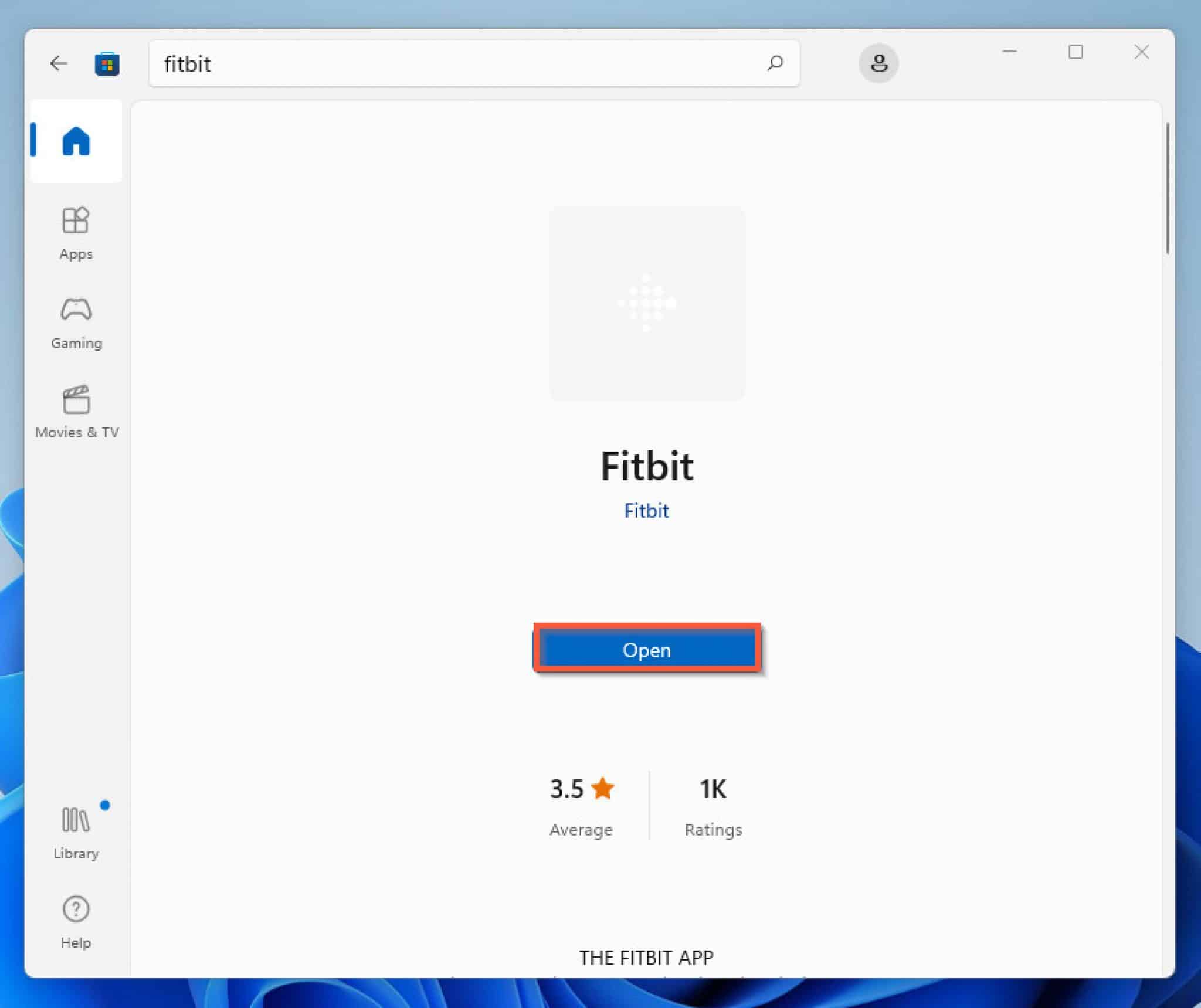Click the Fitbit app thumbnail

(x=647, y=303)
